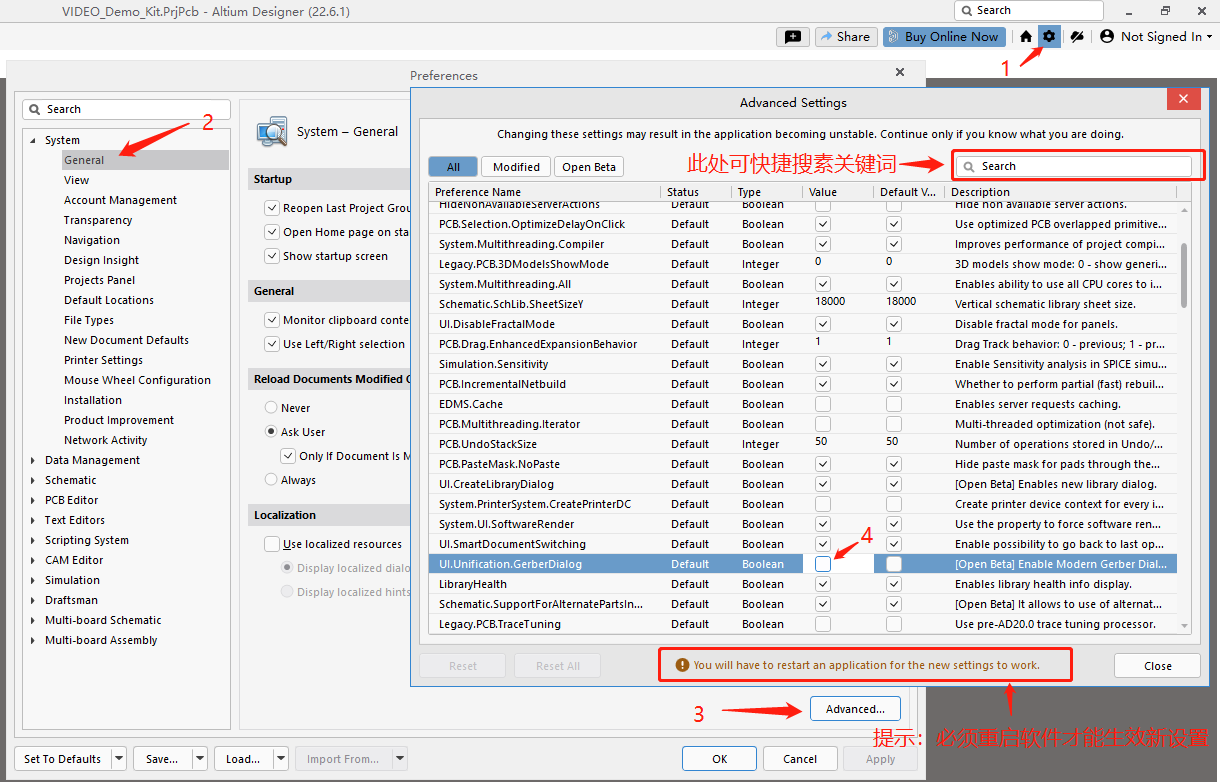Click the Not Signed In user icon
This screenshot has width=1220, height=782.
(1107, 37)
